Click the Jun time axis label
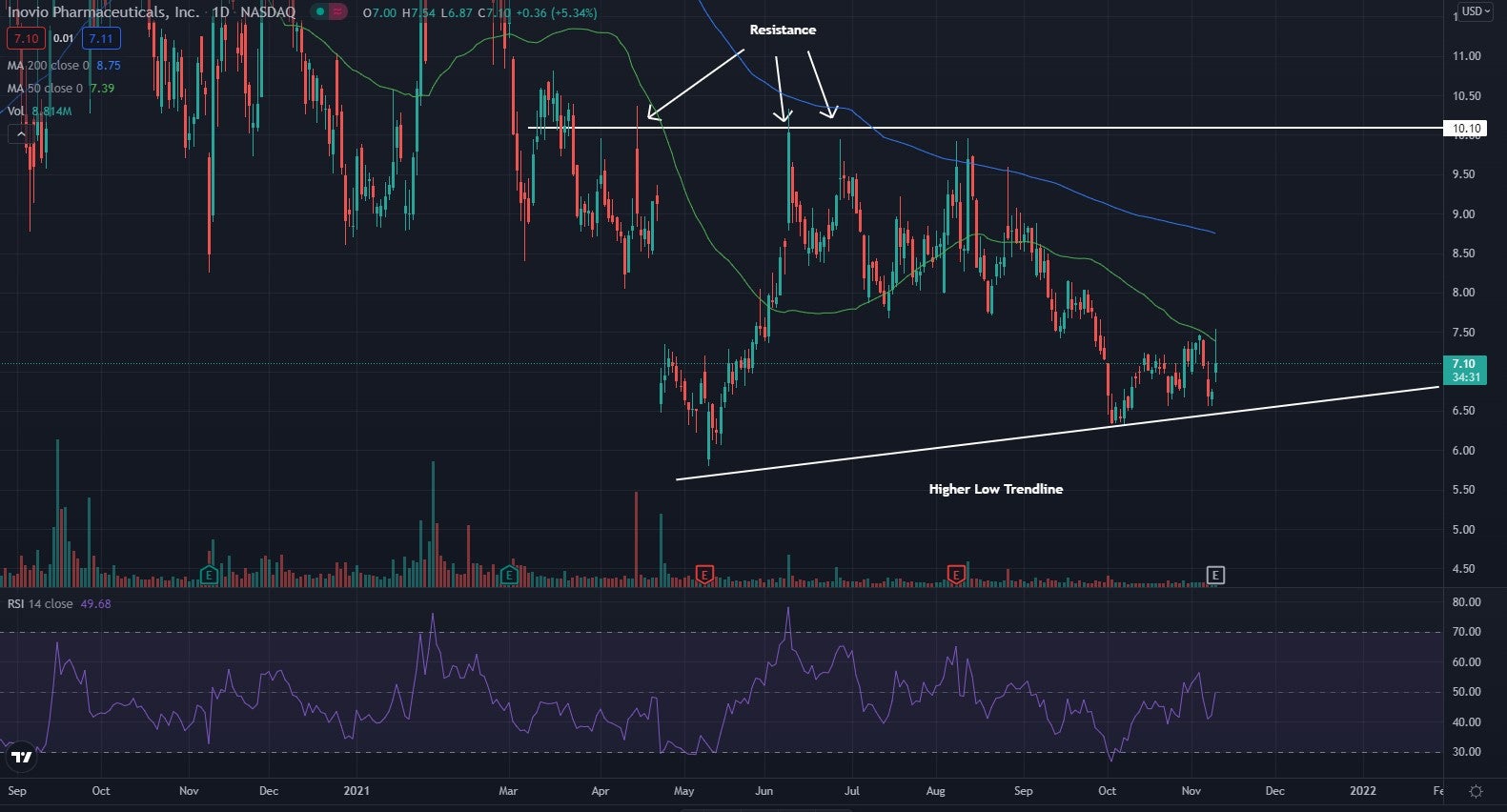Viewport: 1507px width, 812px height. click(764, 791)
